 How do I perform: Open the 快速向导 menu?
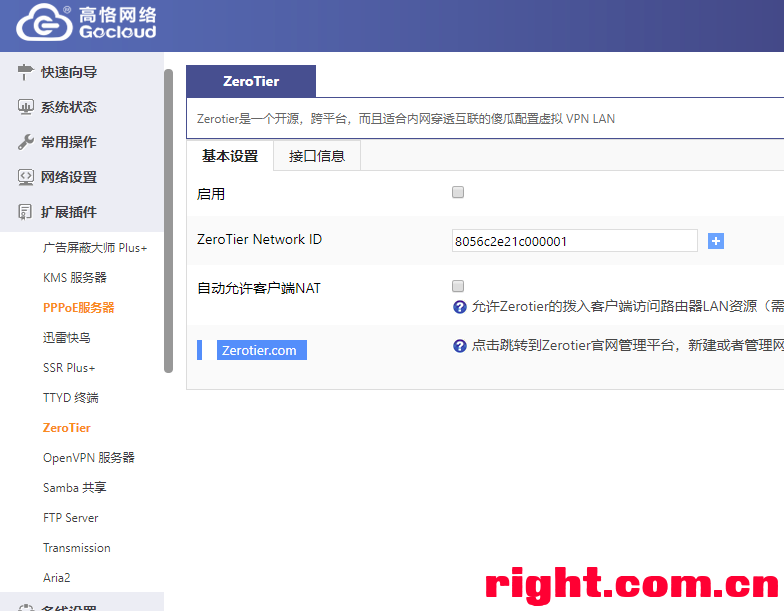point(69,72)
